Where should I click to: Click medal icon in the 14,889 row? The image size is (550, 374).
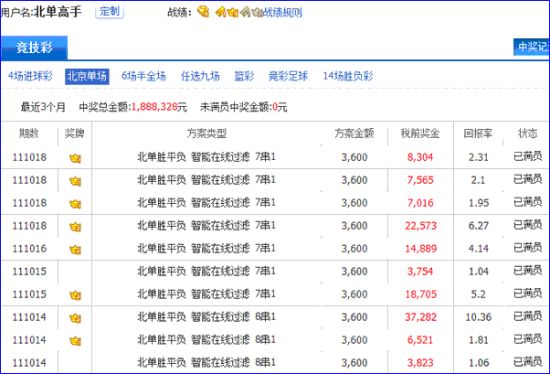coord(75,250)
